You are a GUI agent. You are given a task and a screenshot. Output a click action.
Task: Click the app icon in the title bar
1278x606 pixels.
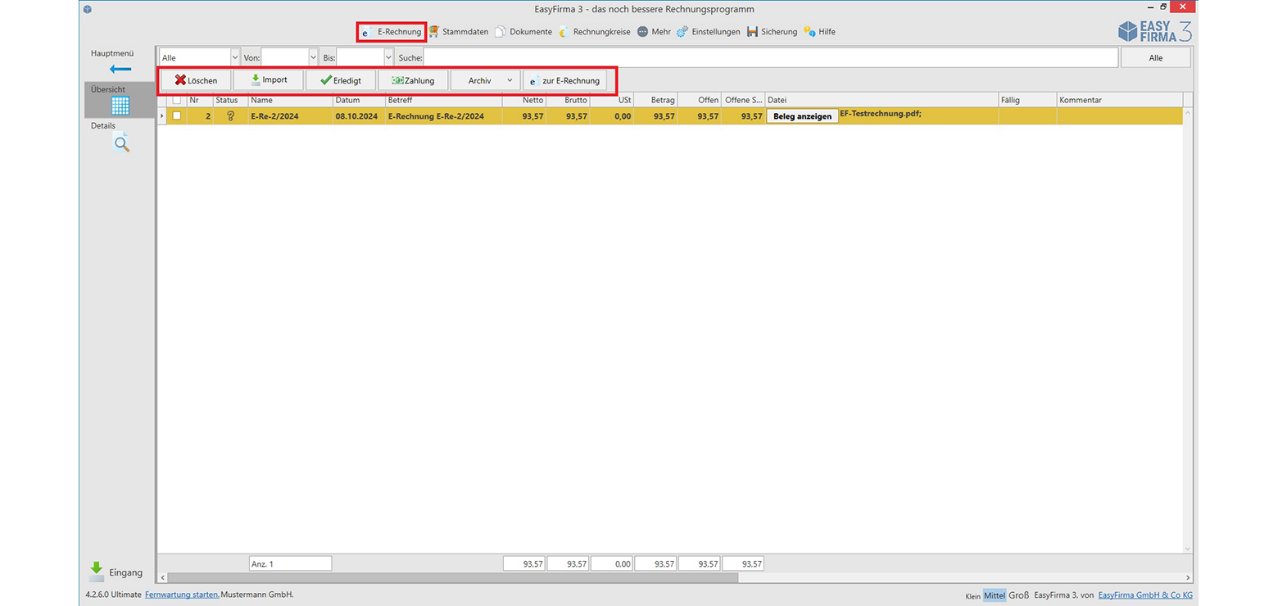coord(88,9)
